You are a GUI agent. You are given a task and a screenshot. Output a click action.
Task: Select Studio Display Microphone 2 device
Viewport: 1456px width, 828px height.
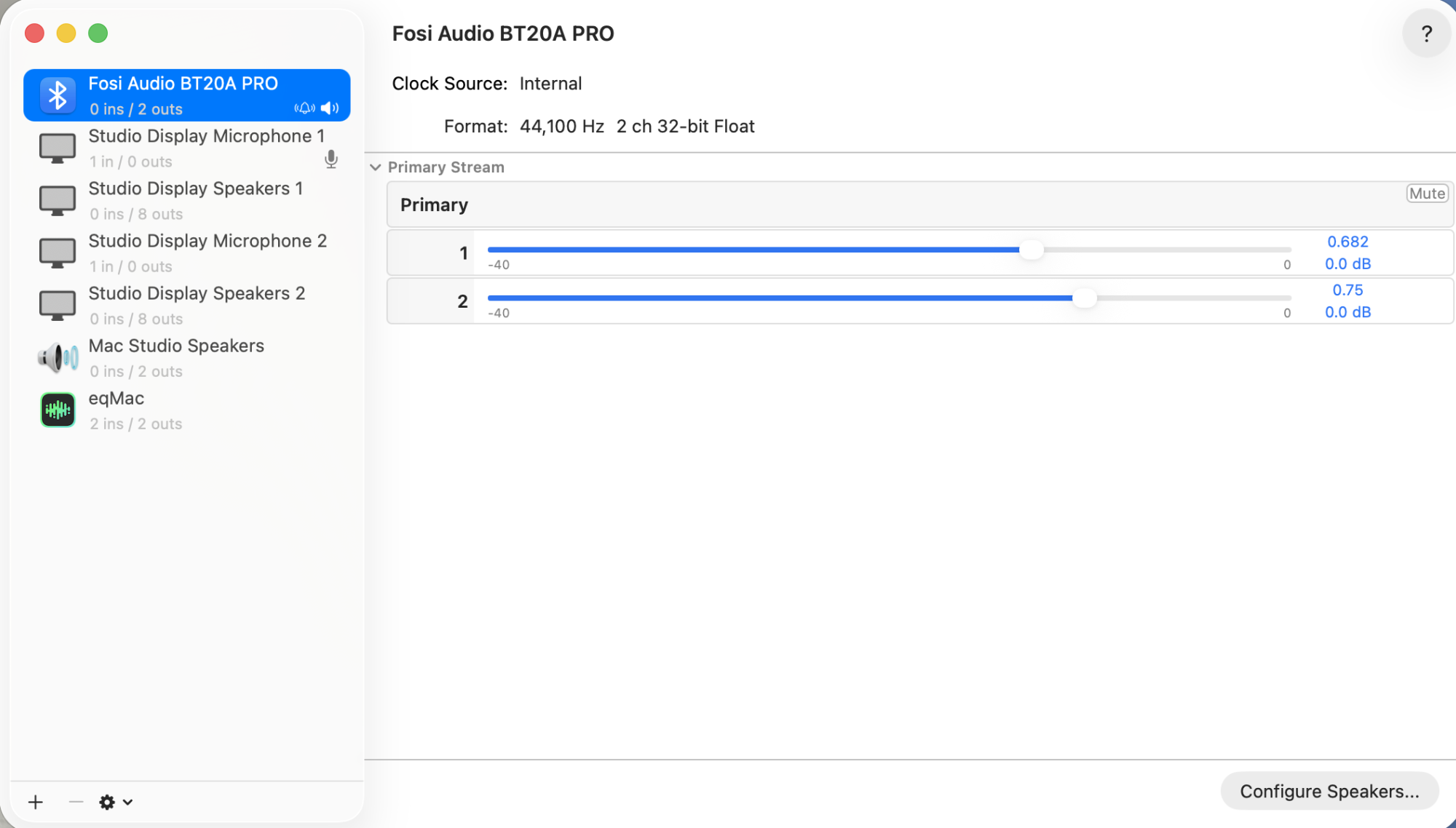207,252
